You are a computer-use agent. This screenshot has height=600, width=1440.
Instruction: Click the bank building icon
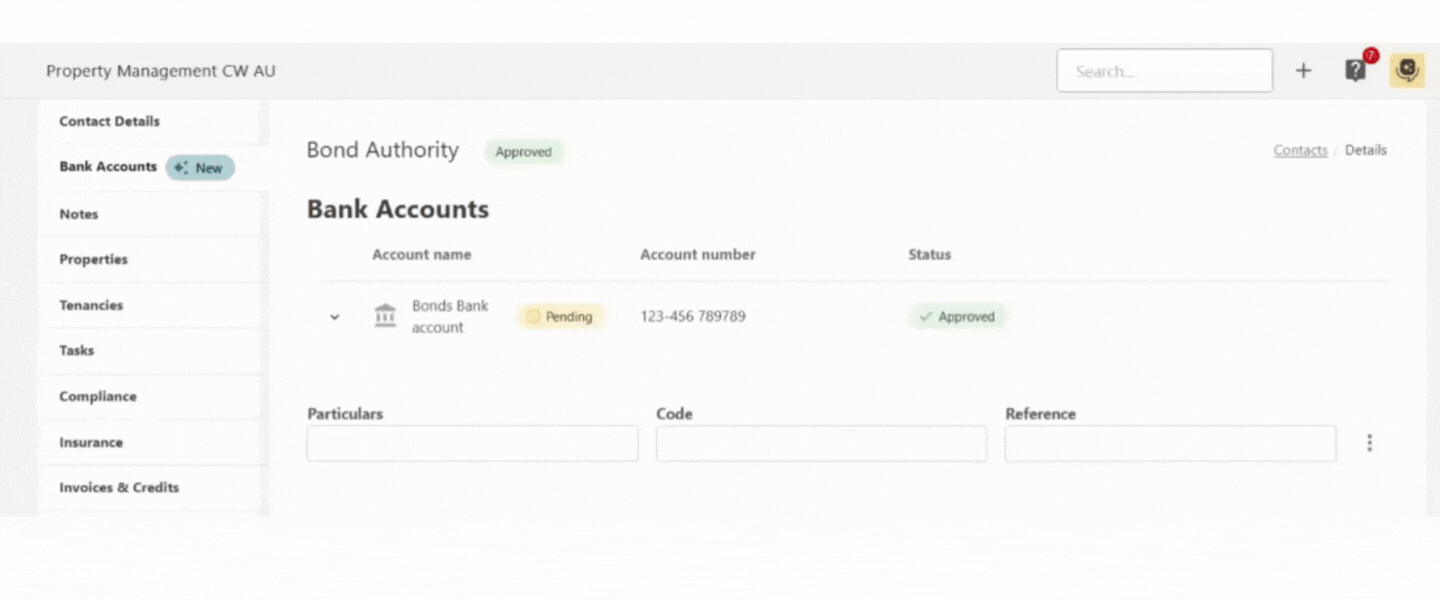(385, 316)
